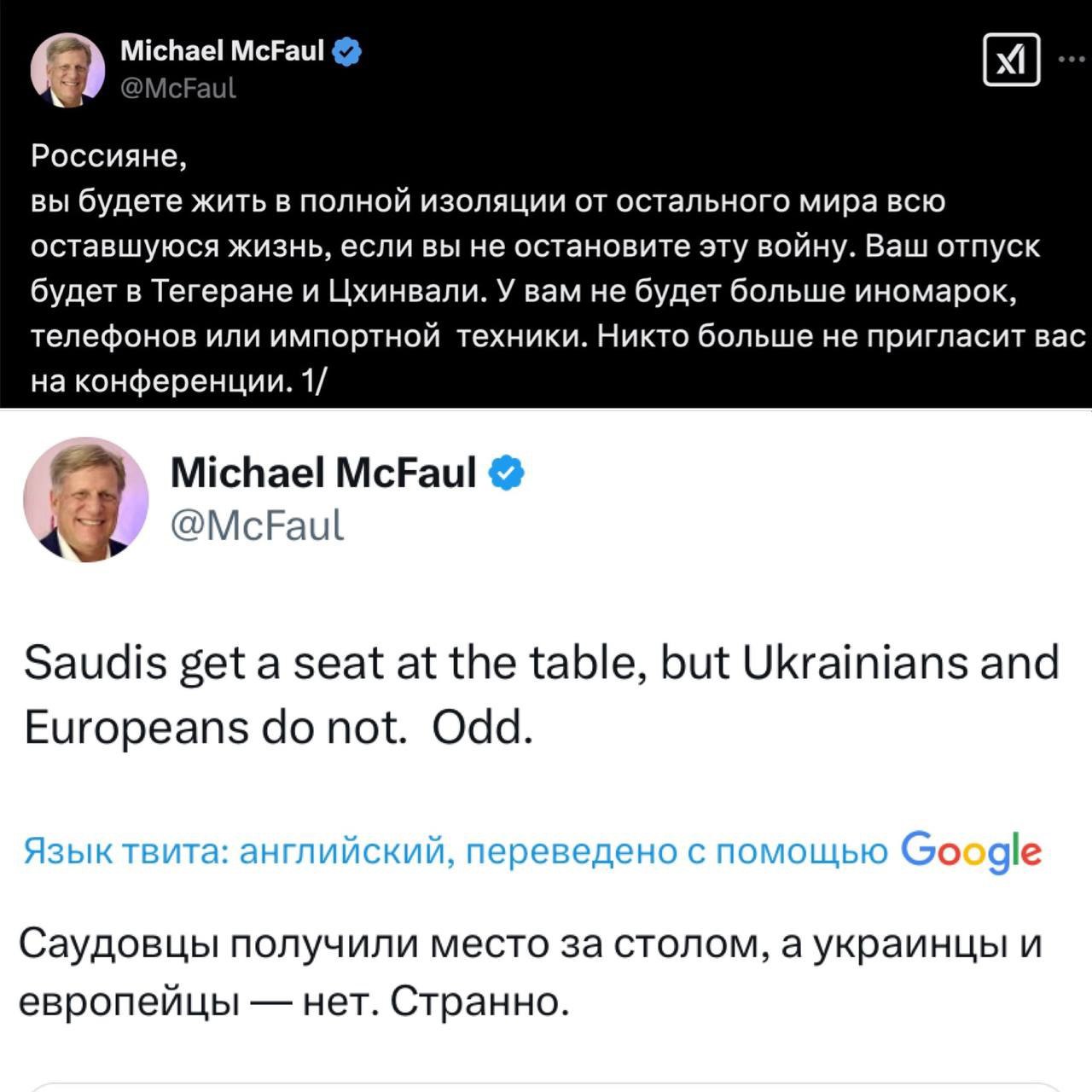1092x1092 pixels.
Task: Click verified badge in the dark tweet header
Action: point(347,51)
